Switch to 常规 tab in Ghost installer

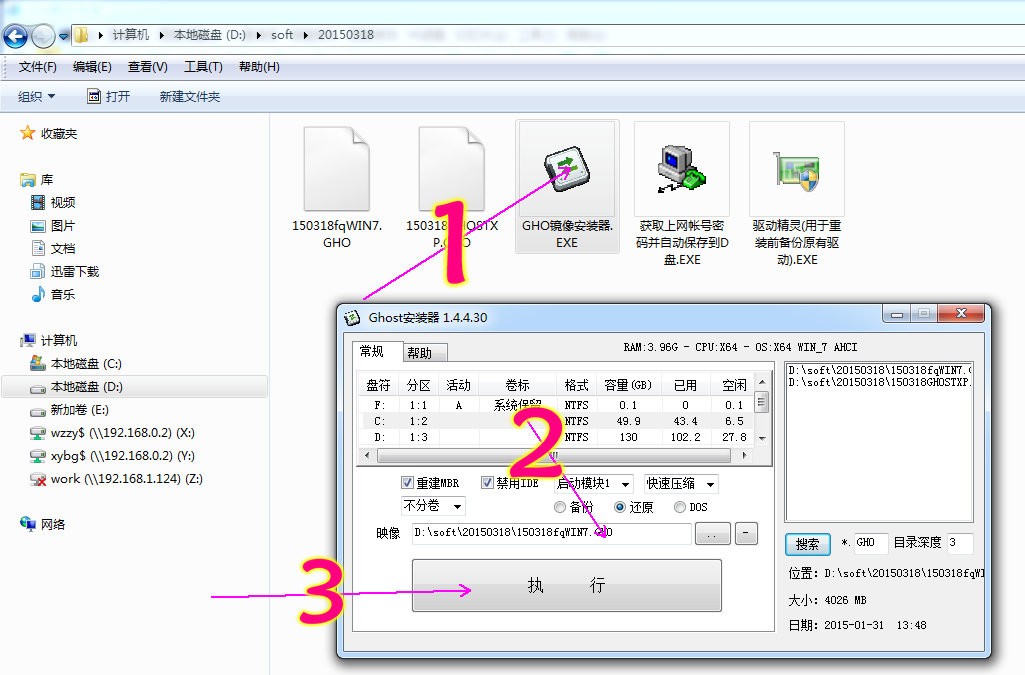(377, 351)
